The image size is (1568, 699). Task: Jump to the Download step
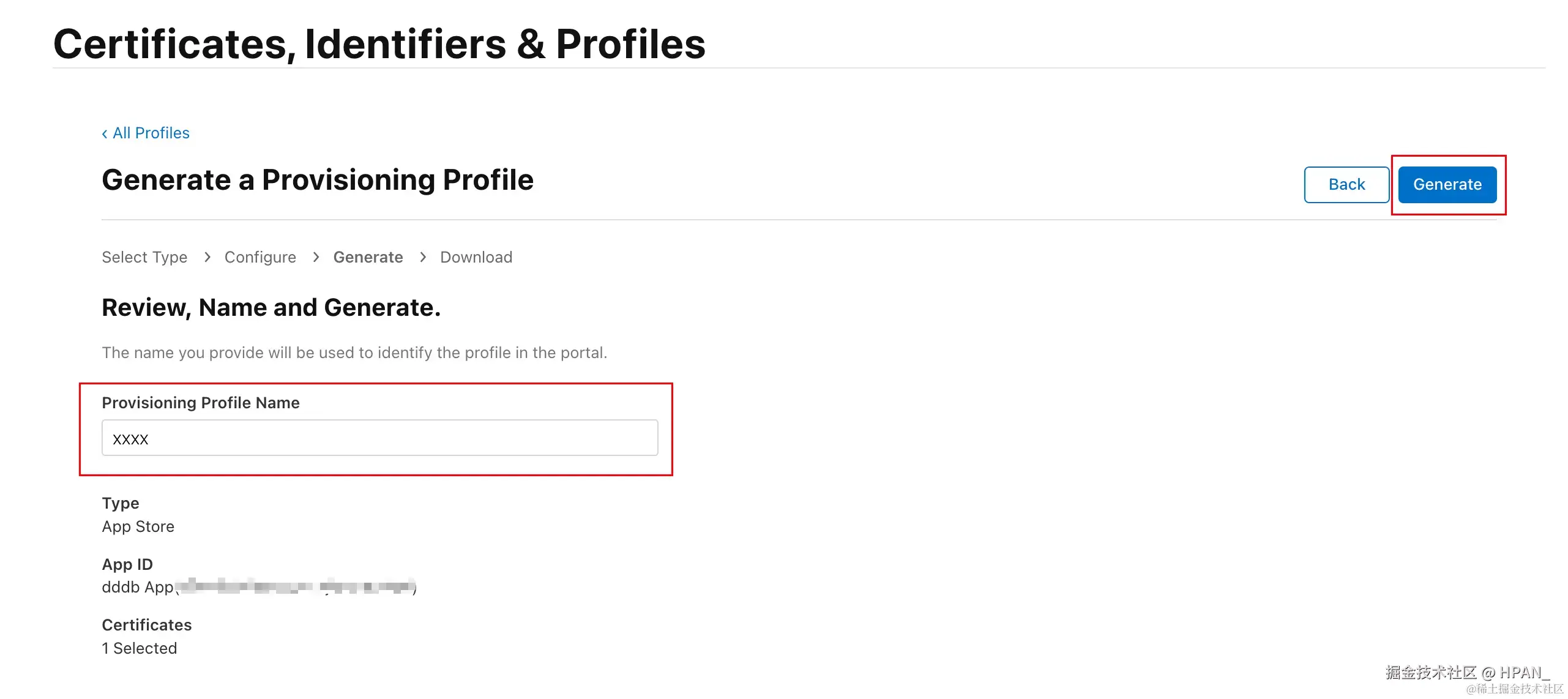pyautogui.click(x=476, y=257)
